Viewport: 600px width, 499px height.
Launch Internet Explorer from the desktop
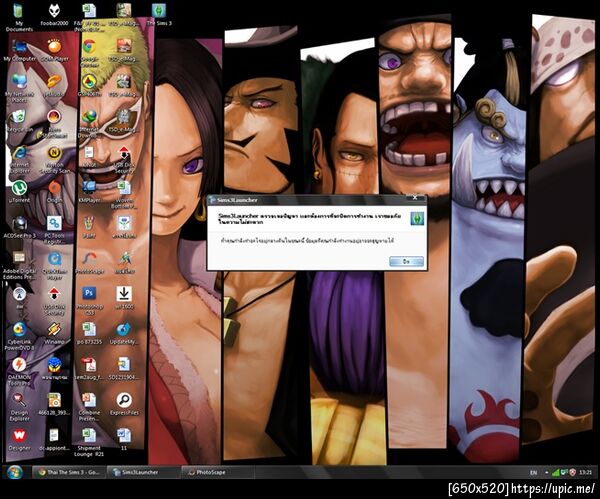(x=20, y=160)
